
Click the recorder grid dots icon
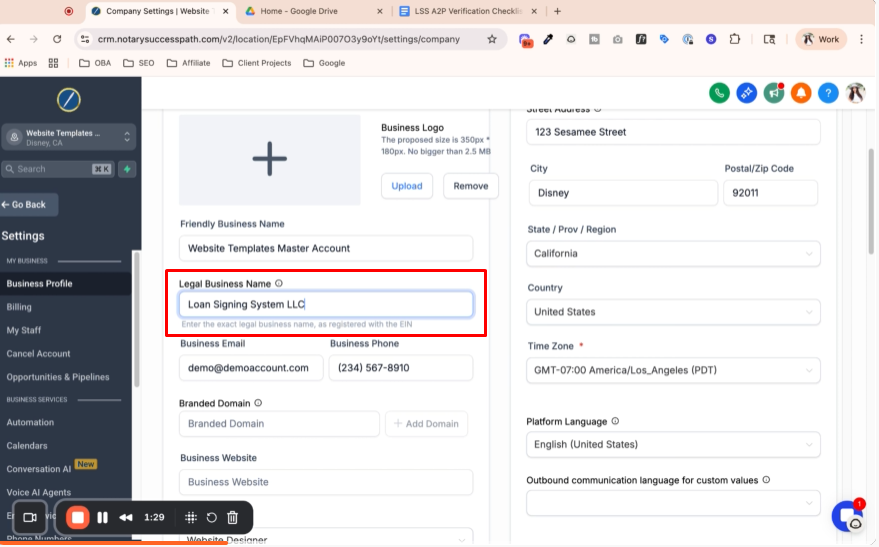(191, 517)
